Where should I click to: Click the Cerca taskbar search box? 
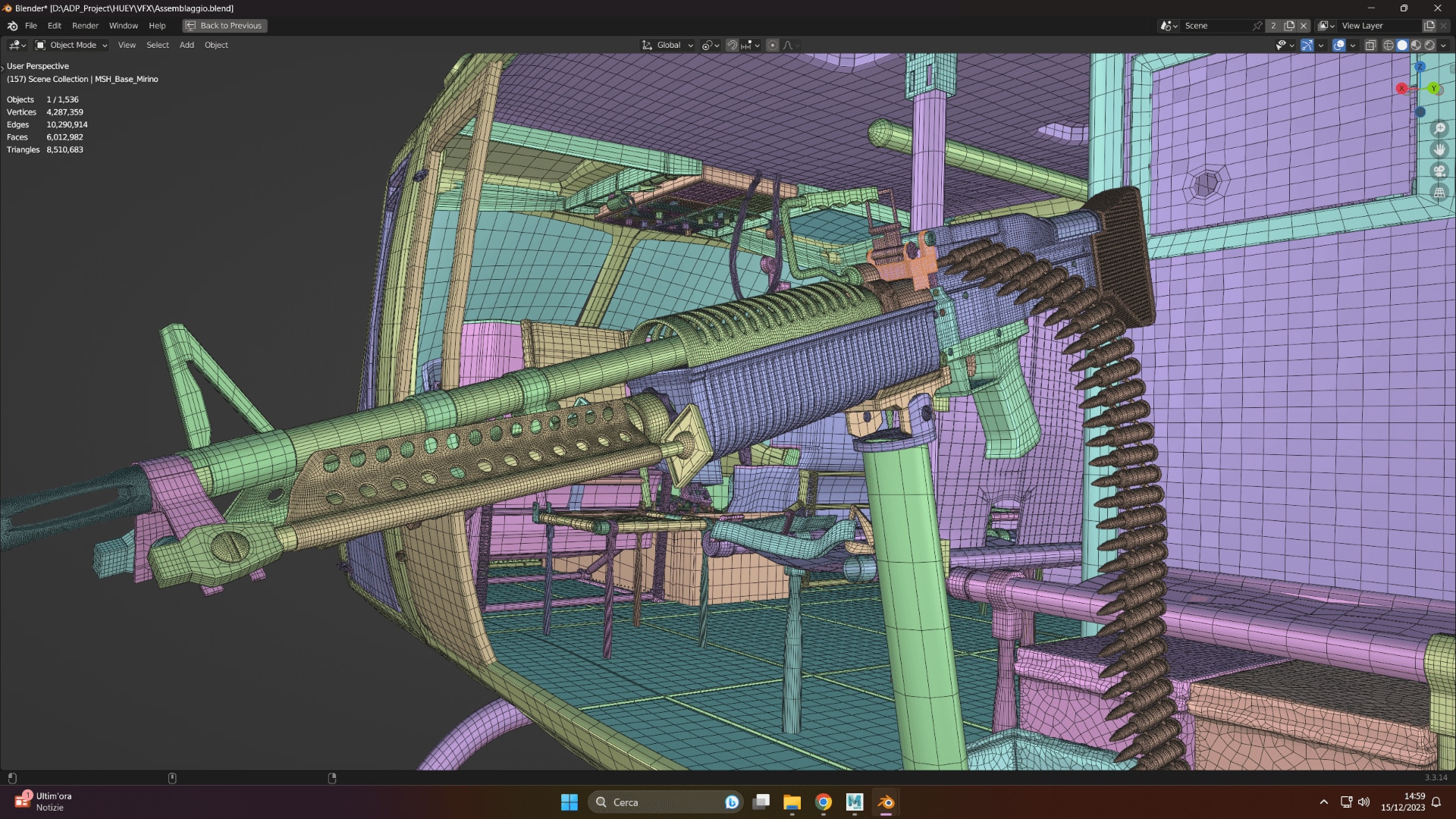666,802
